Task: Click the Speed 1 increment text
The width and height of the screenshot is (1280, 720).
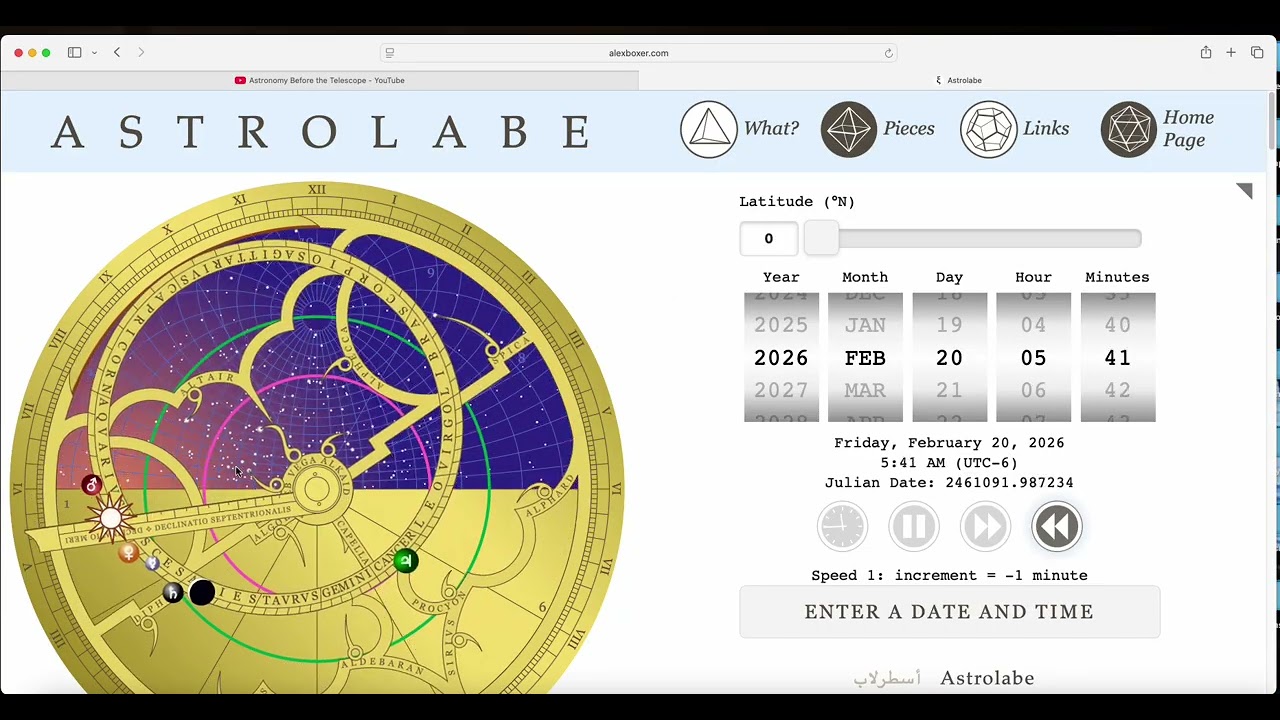Action: click(949, 576)
